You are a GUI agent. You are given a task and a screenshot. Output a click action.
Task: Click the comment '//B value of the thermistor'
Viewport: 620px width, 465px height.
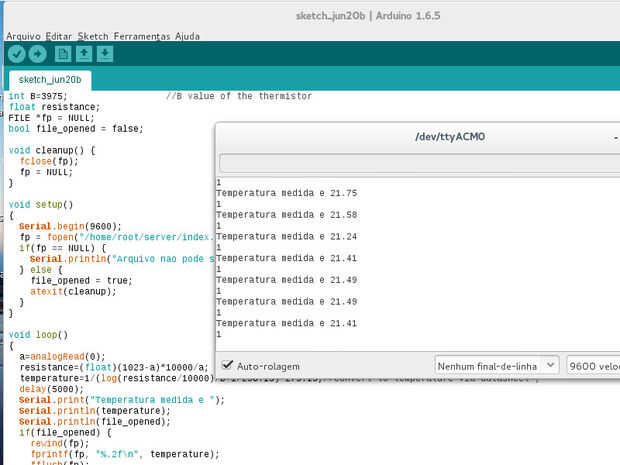coord(239,96)
